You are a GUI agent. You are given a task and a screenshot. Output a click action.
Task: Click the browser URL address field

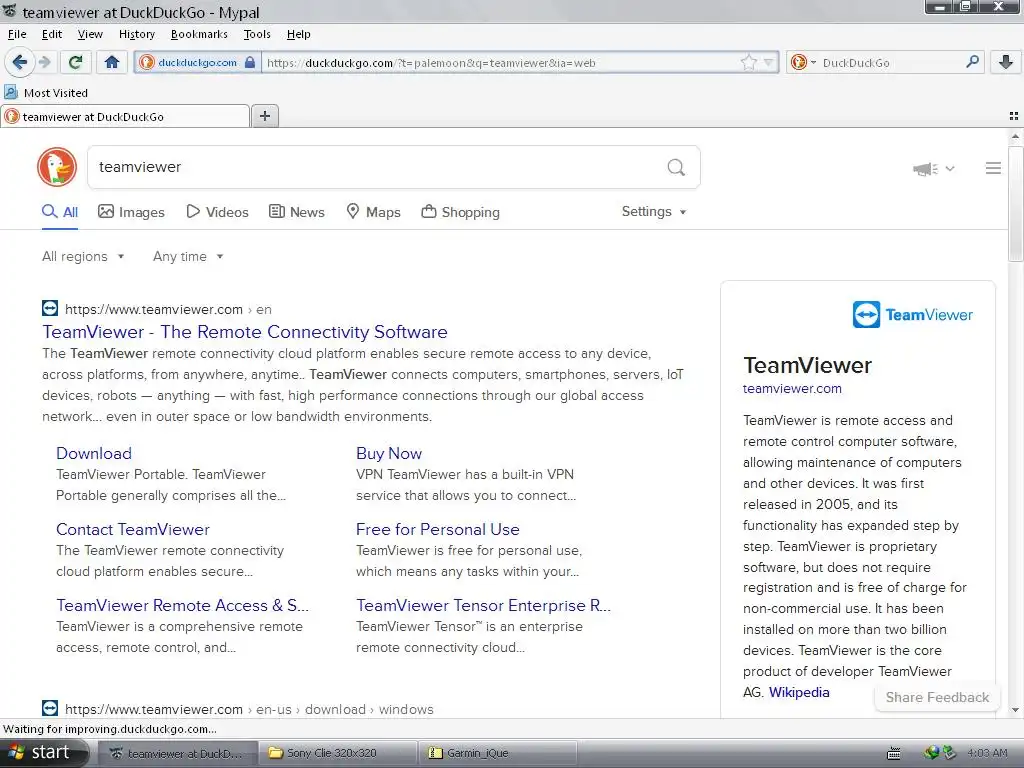click(x=502, y=63)
